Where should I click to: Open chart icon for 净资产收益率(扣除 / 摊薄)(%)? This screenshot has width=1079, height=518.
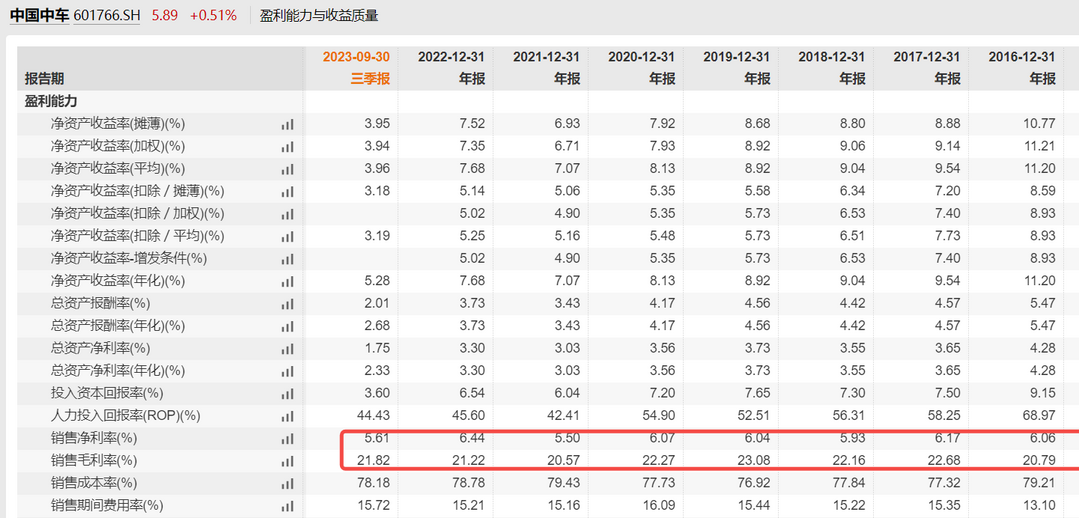[287, 191]
